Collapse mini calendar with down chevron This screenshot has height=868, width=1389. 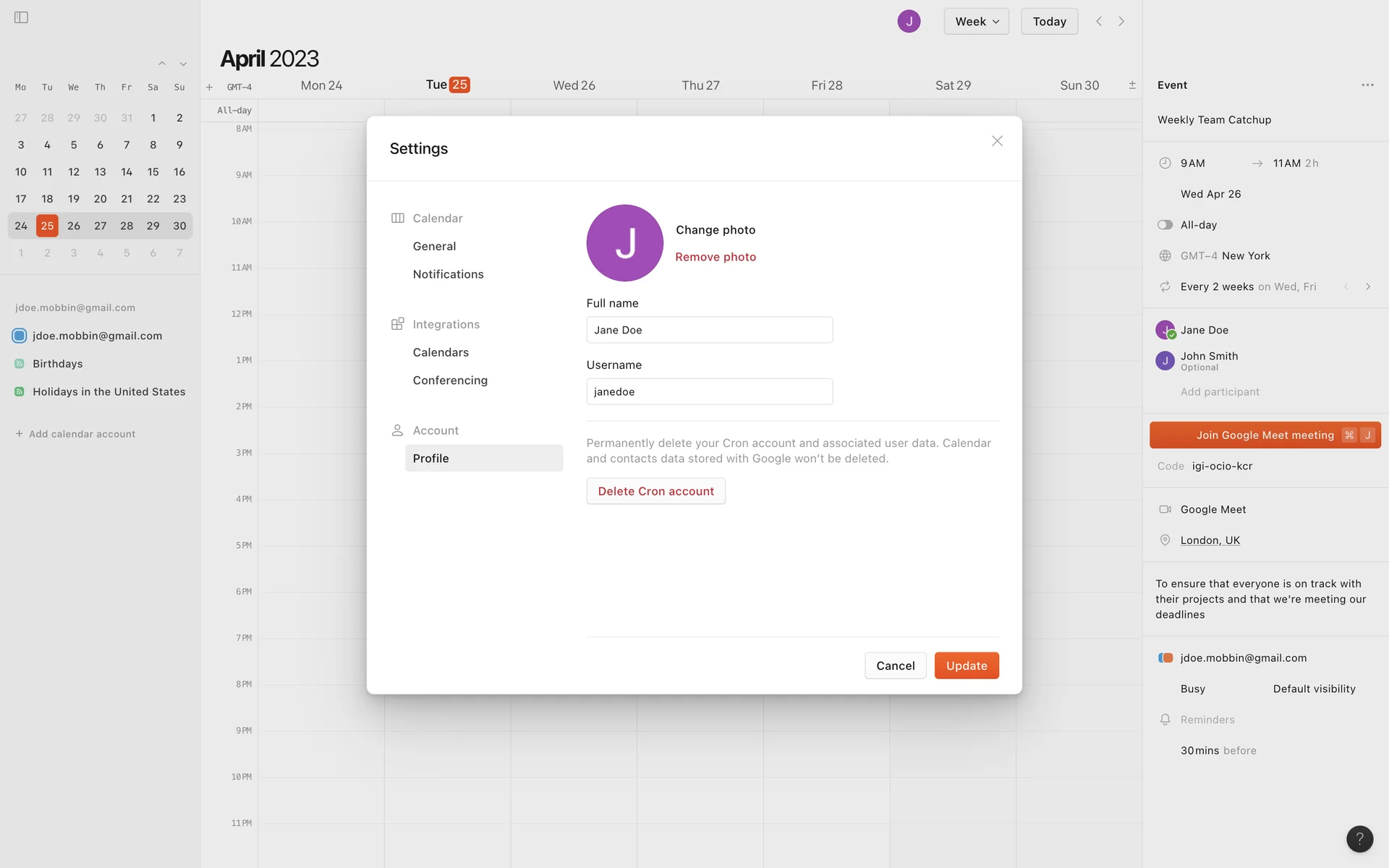pyautogui.click(x=183, y=64)
